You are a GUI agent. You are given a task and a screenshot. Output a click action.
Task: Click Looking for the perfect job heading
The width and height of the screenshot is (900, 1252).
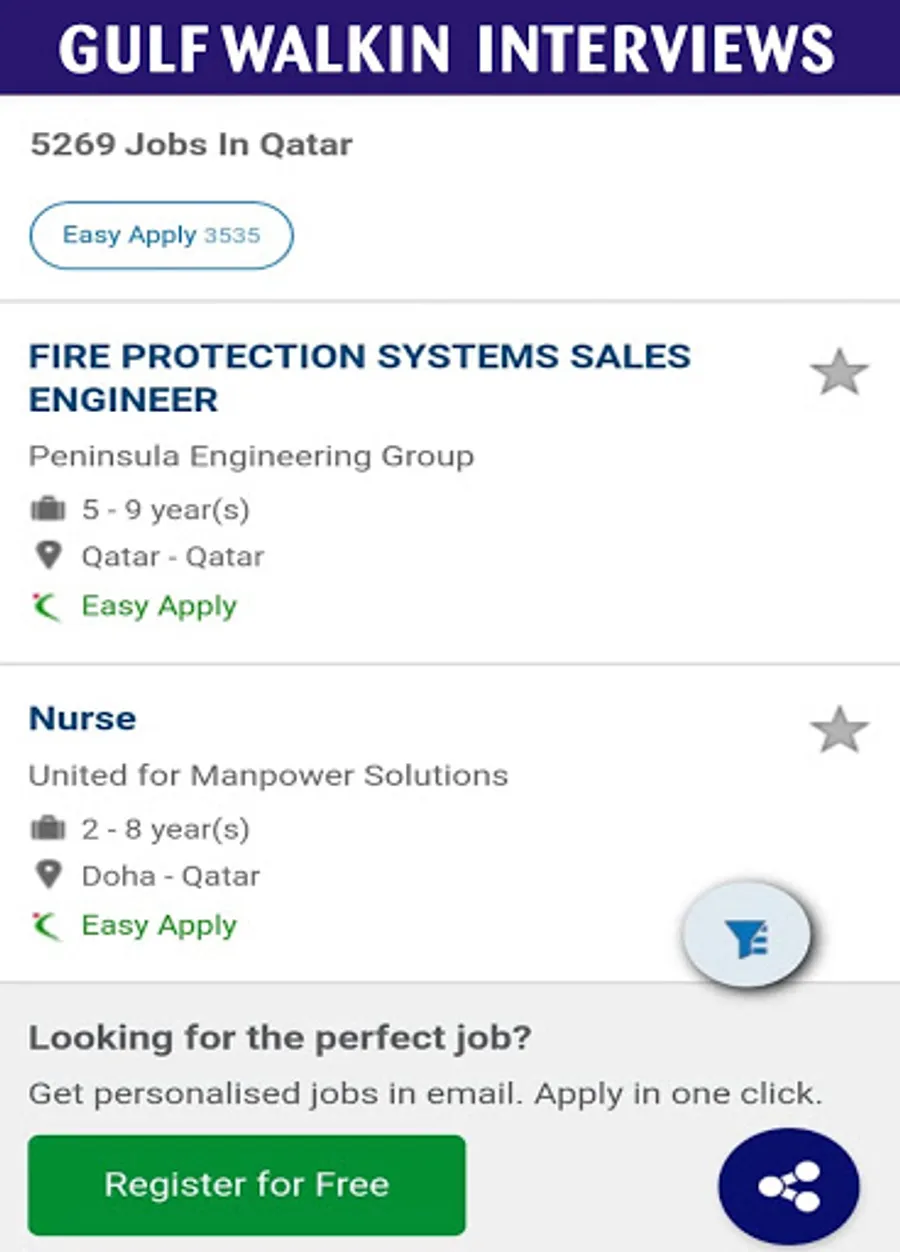tap(279, 1038)
